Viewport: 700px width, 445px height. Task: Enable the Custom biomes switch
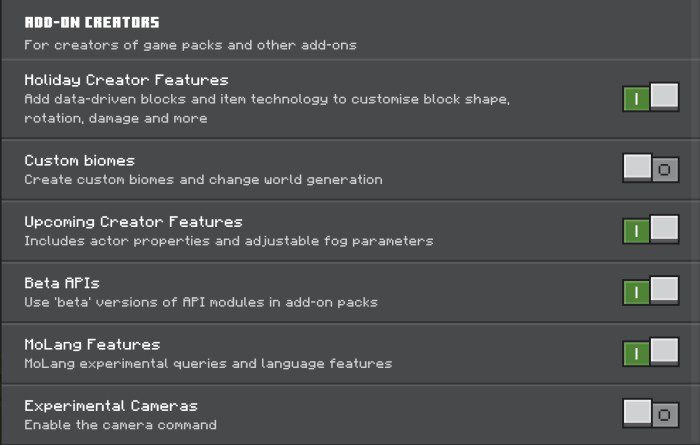point(650,168)
